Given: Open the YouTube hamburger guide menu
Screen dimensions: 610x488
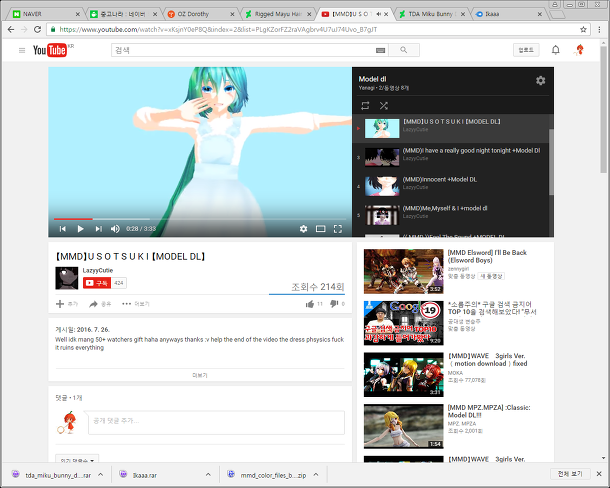Looking at the screenshot, I should click(x=22, y=50).
